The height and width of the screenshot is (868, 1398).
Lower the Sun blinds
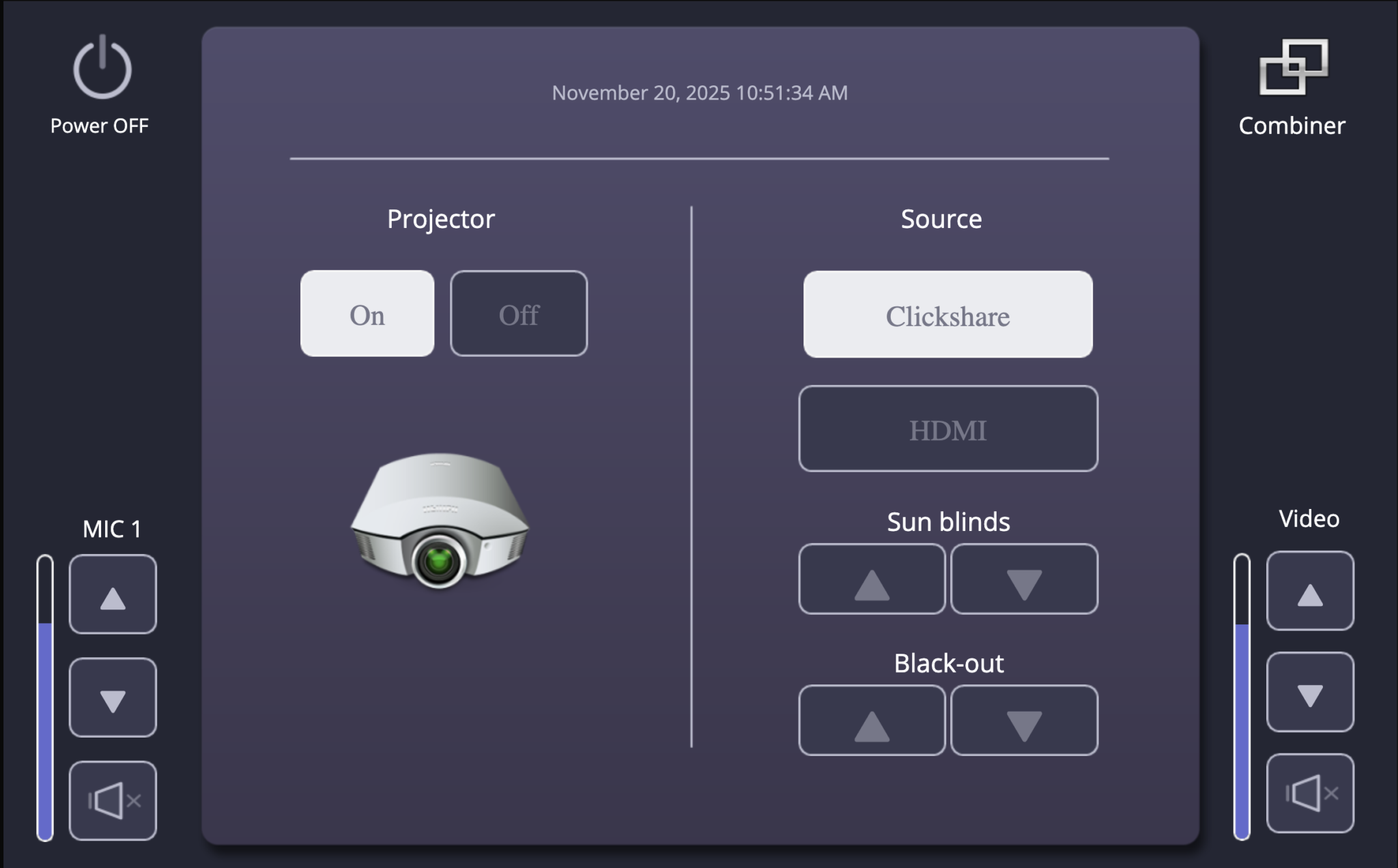pos(1024,579)
